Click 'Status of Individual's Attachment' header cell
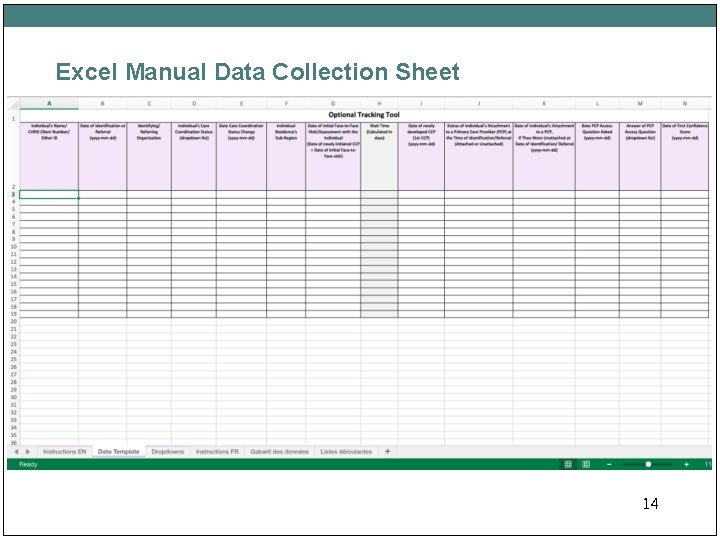Screen dimensions: 720x540 tap(478, 156)
